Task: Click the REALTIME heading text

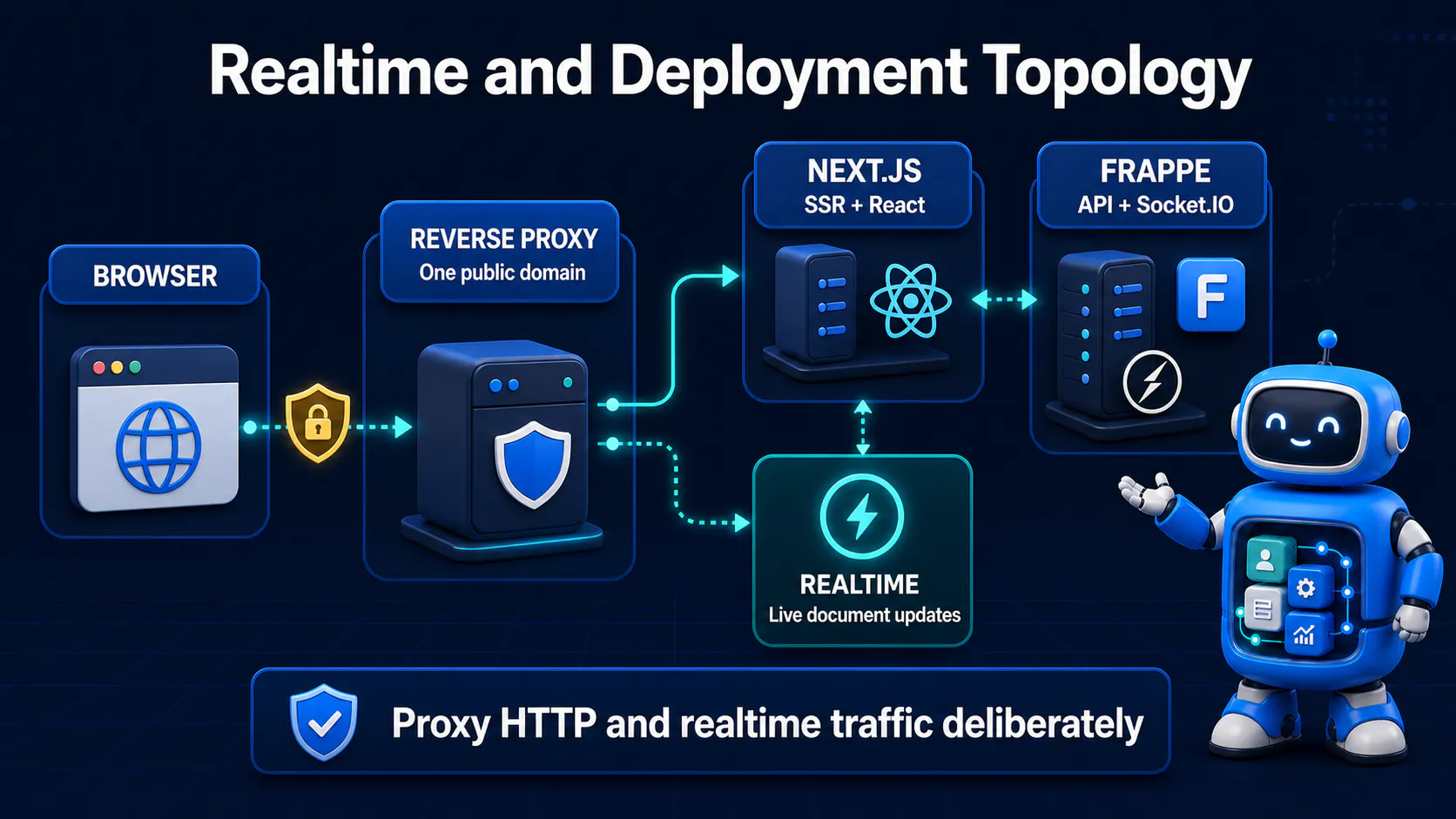Action: [859, 585]
